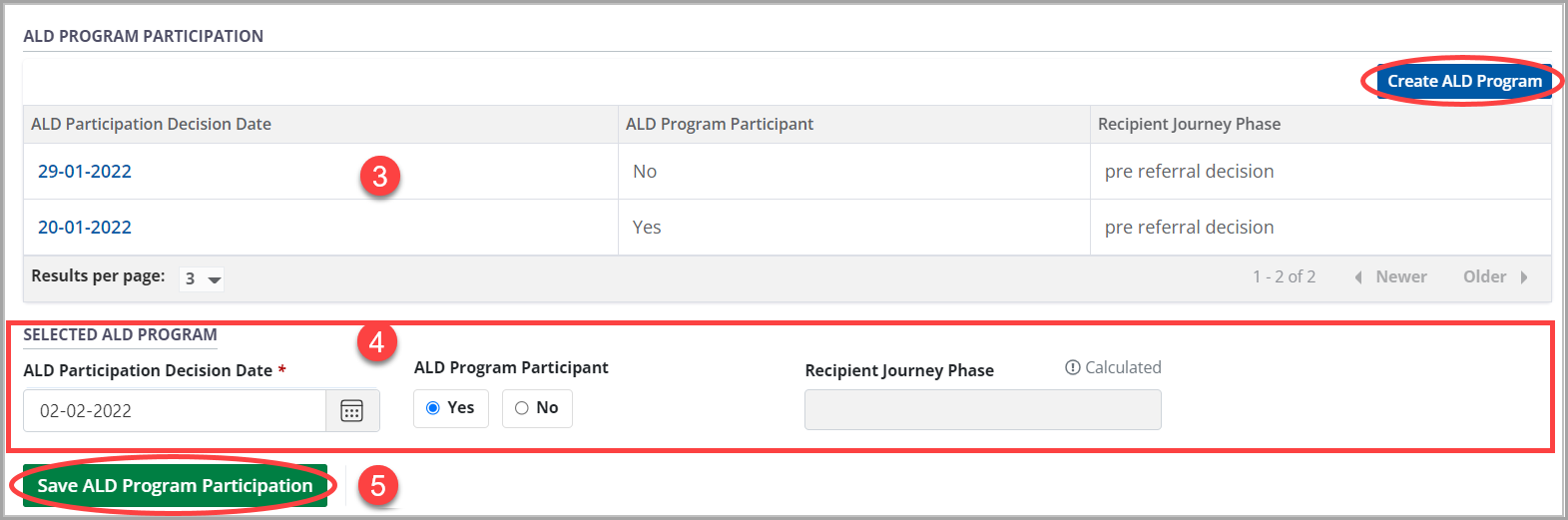Click the first row's pre referral decision cell

pos(1189,172)
